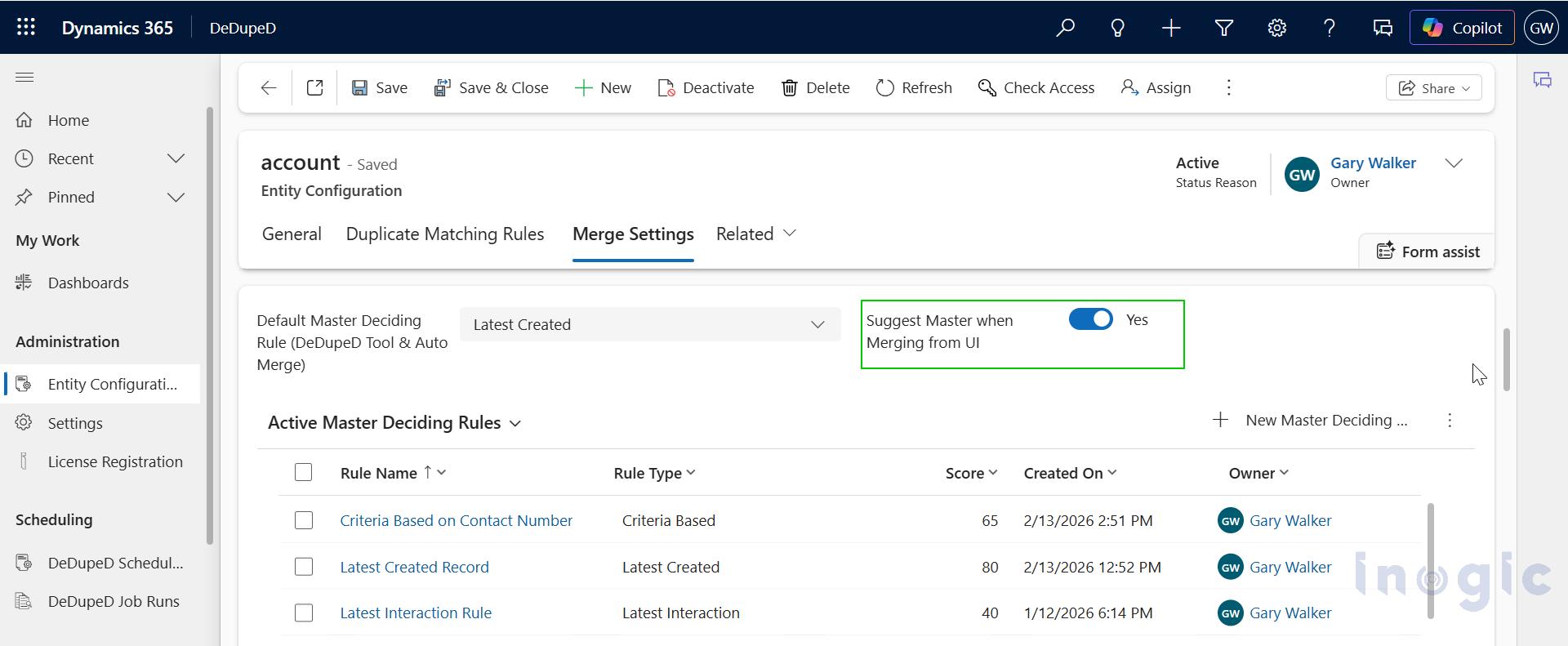Click Check Access
This screenshot has width=1568, height=646.
pyautogui.click(x=1036, y=87)
